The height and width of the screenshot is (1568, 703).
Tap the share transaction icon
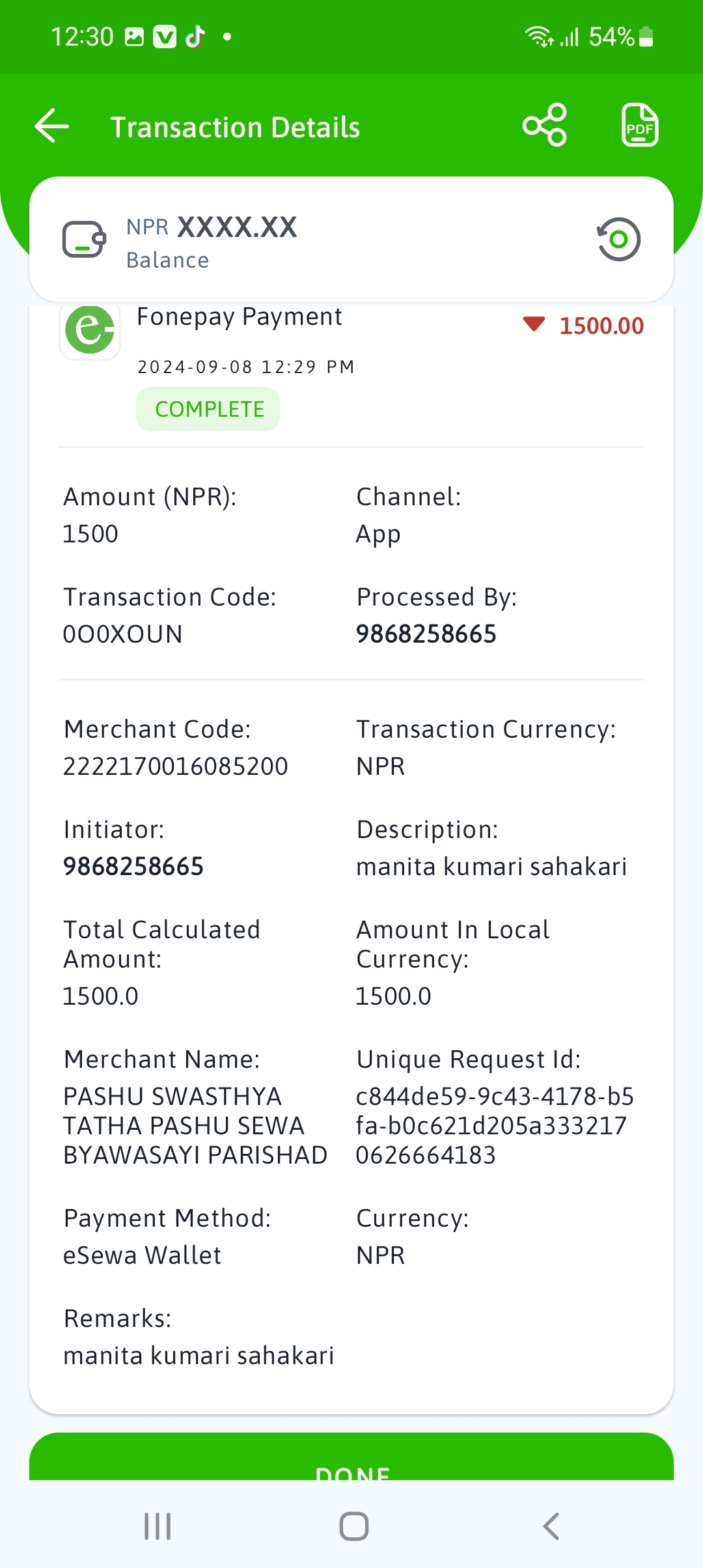545,125
